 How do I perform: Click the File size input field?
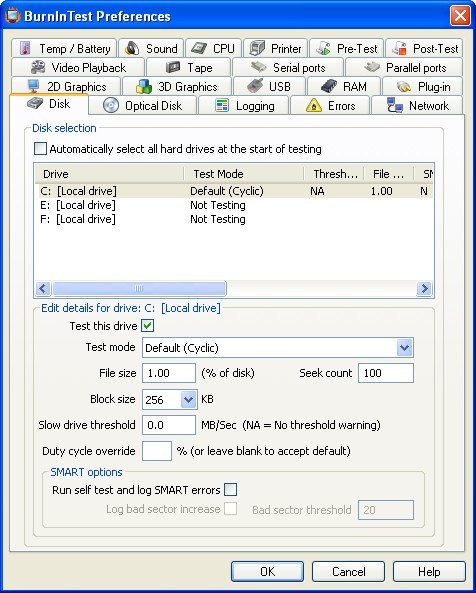[169, 373]
